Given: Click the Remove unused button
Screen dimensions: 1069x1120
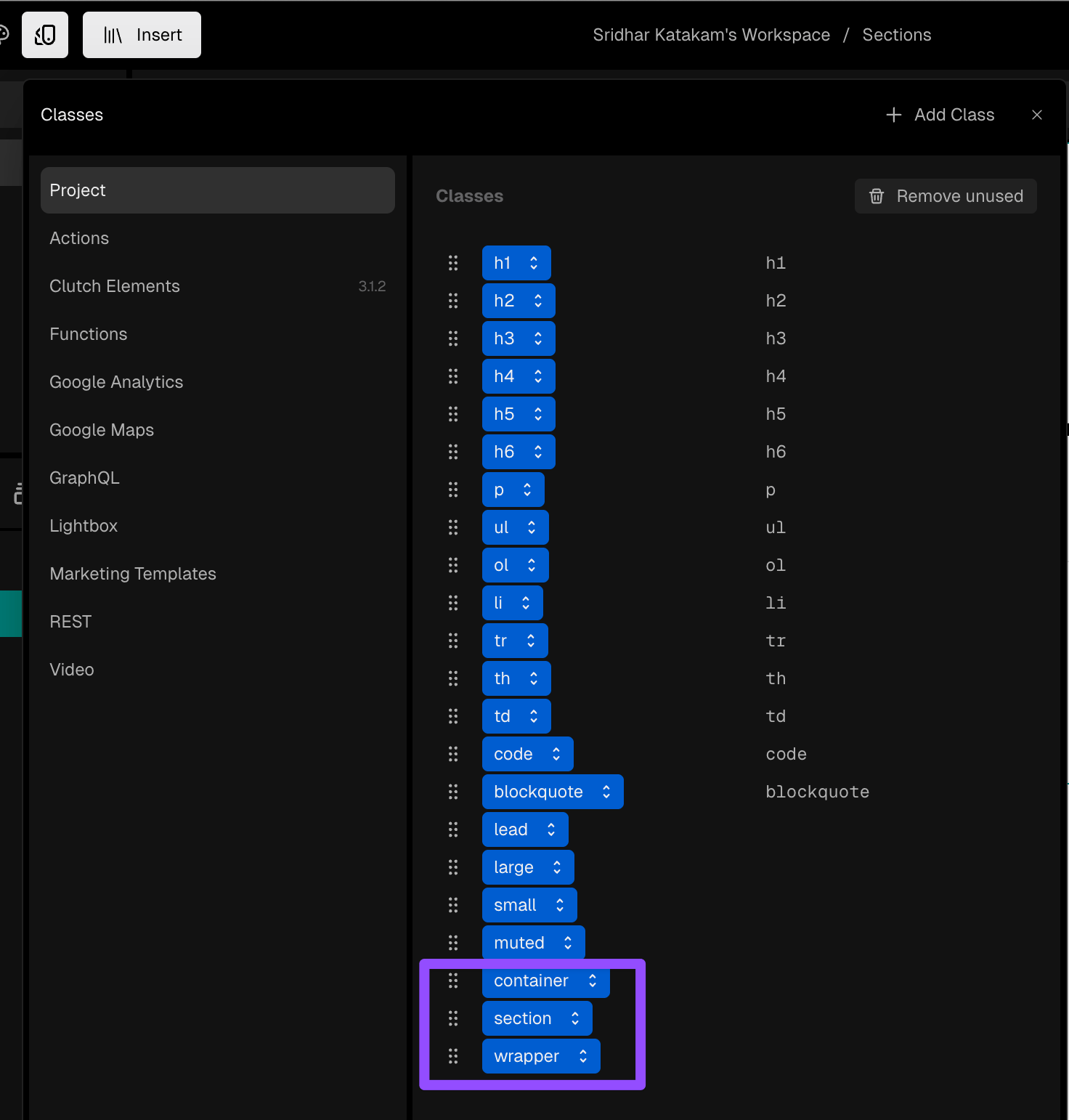Looking at the screenshot, I should 946,196.
